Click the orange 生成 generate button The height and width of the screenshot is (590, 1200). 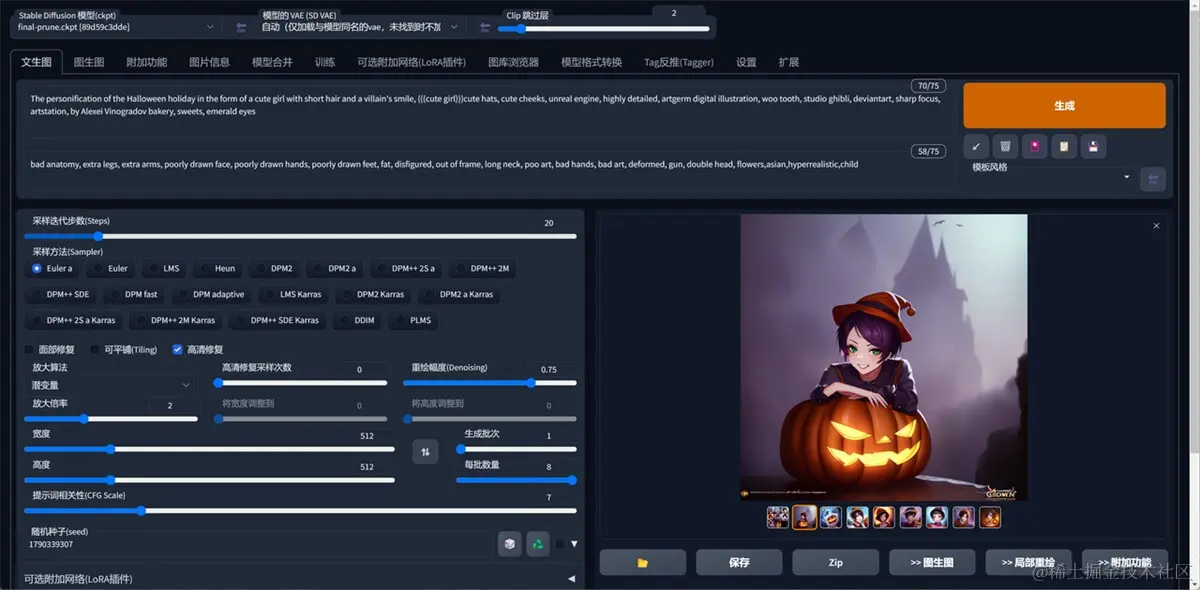point(1064,105)
